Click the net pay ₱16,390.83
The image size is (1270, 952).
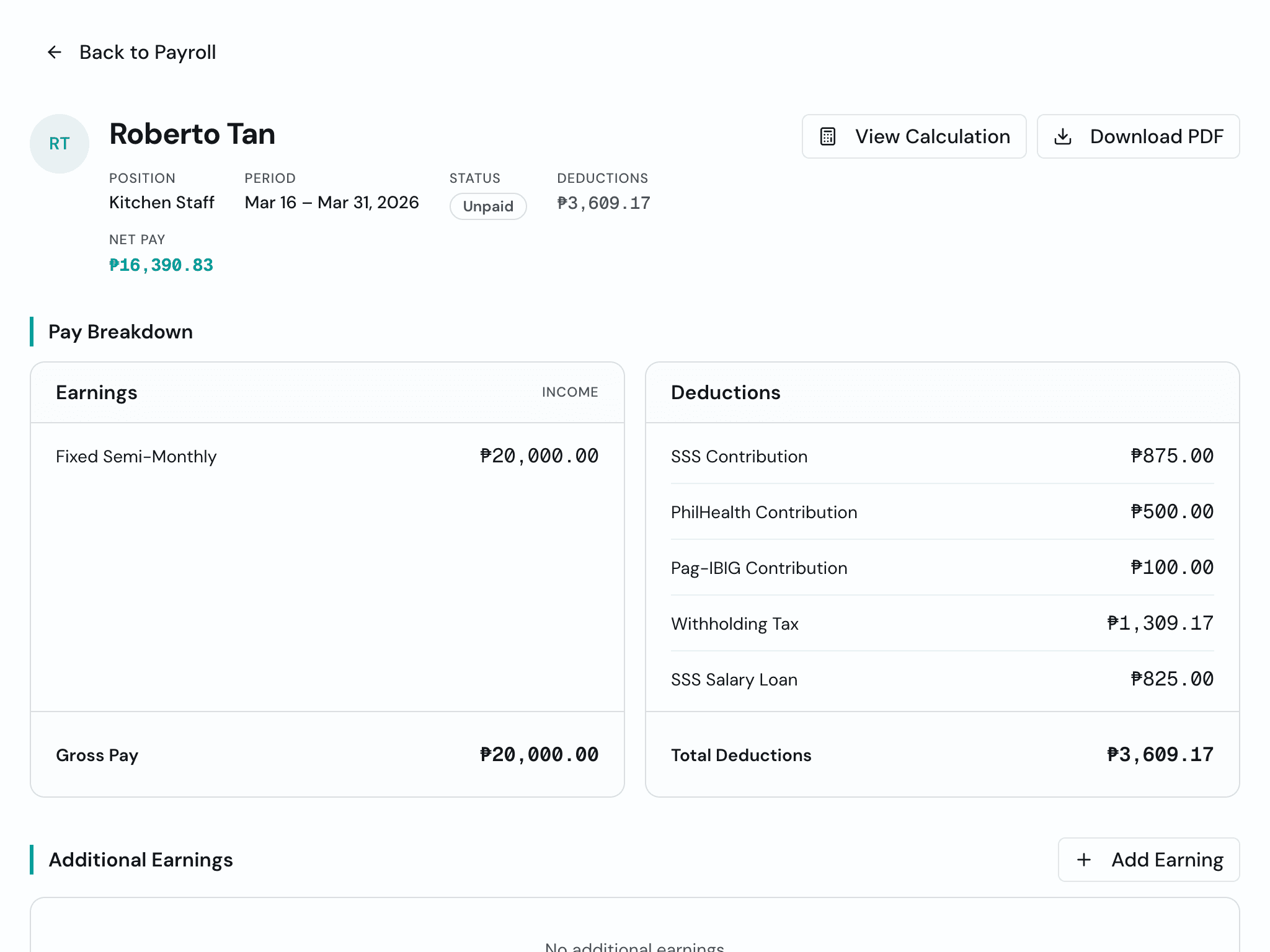pyautogui.click(x=161, y=265)
